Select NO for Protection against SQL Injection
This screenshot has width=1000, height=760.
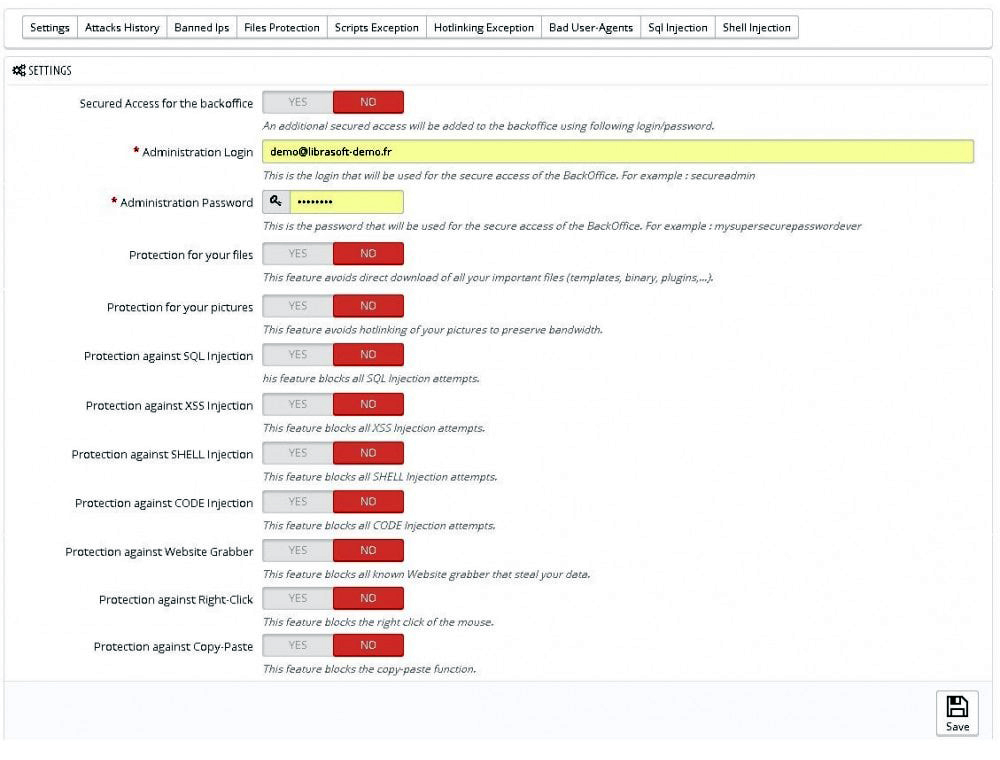[368, 354]
